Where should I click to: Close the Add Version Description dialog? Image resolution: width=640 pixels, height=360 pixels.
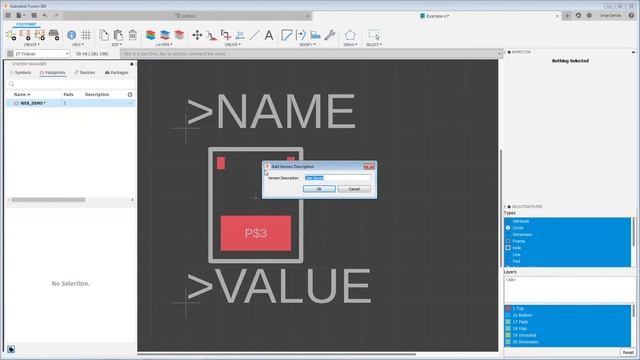point(369,167)
